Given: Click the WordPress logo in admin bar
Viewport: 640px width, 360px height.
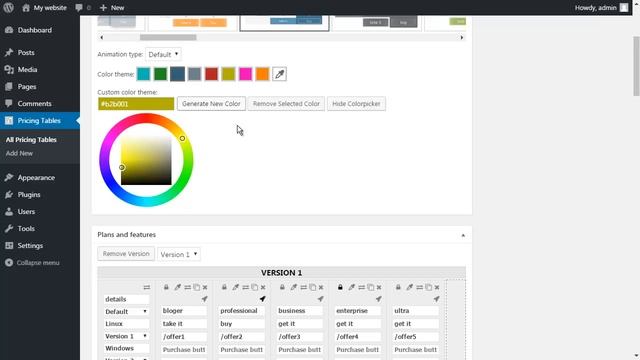Looking at the screenshot, I should pyautogui.click(x=8, y=7).
